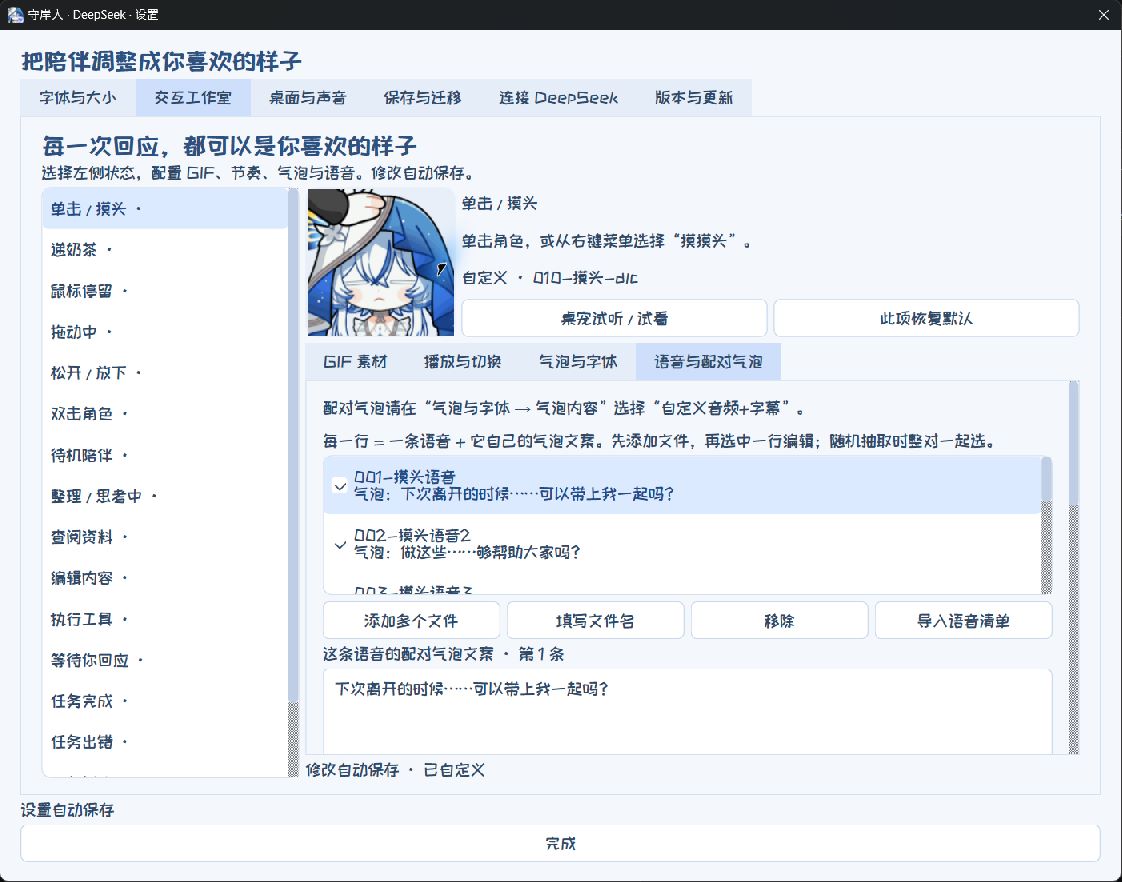
Task: Select the 单击 / 摸头 state
Action: click(x=165, y=209)
